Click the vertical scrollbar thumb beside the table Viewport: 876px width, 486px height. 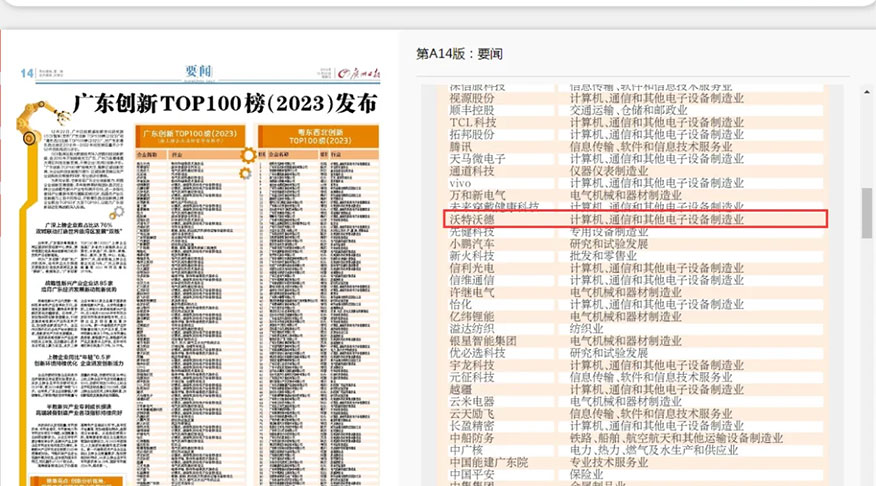click(867, 213)
